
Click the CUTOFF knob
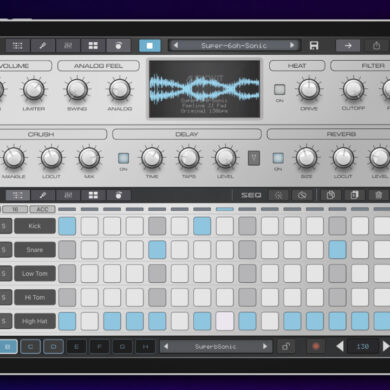tap(353, 89)
